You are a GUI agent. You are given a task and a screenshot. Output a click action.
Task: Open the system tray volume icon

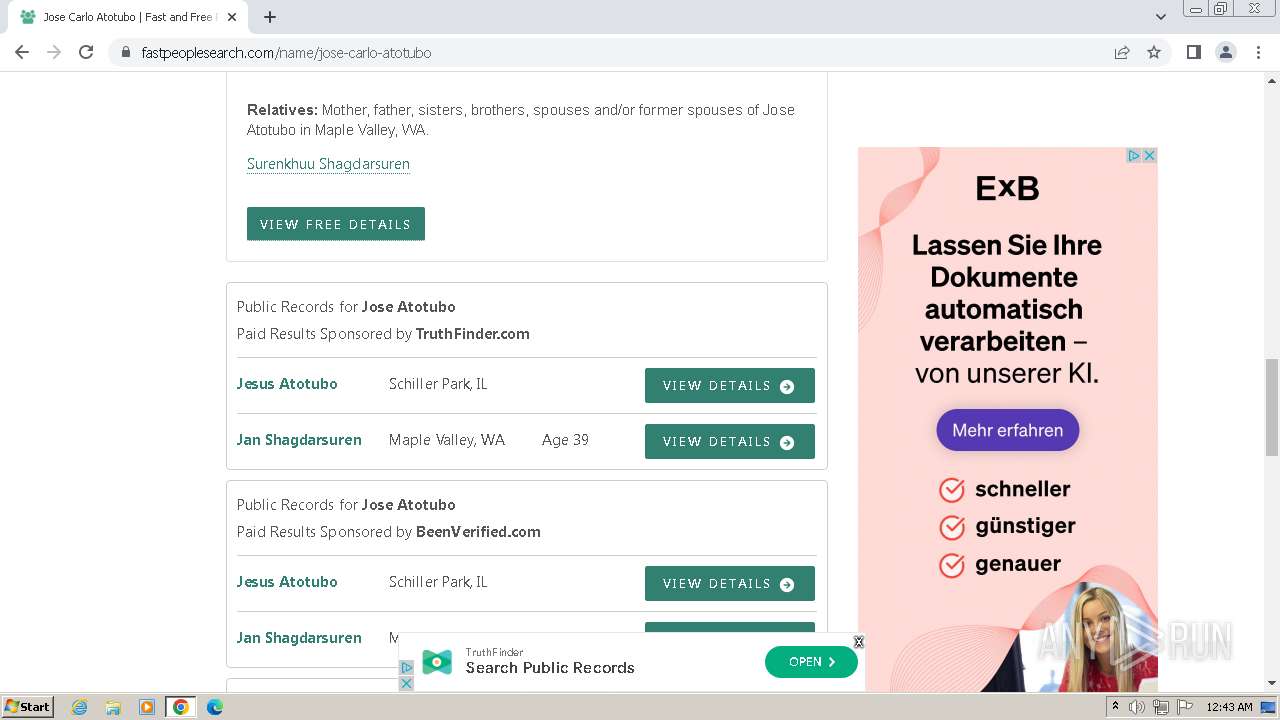coord(1137,707)
